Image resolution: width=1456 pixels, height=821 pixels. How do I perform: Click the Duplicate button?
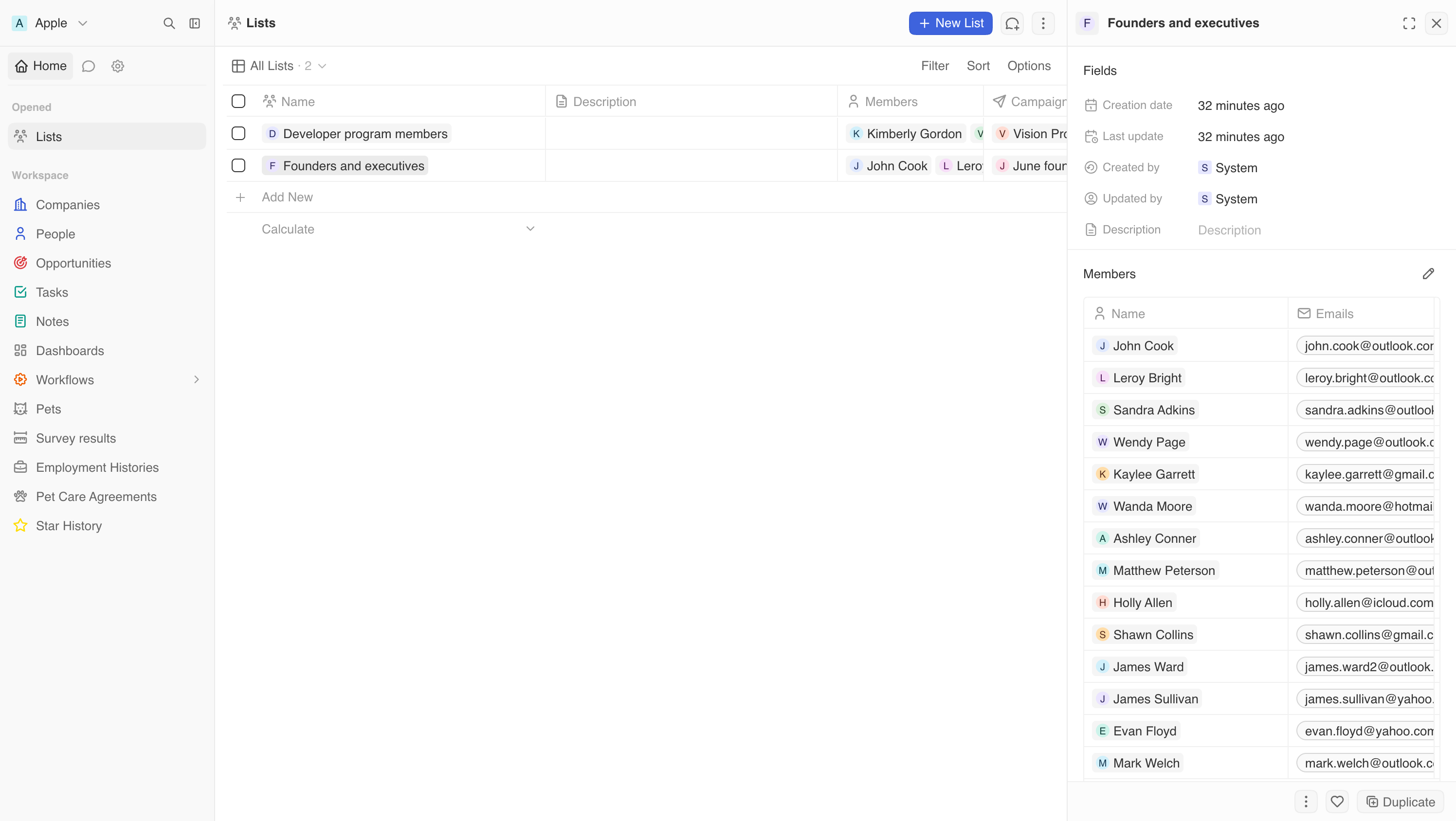pos(1401,802)
